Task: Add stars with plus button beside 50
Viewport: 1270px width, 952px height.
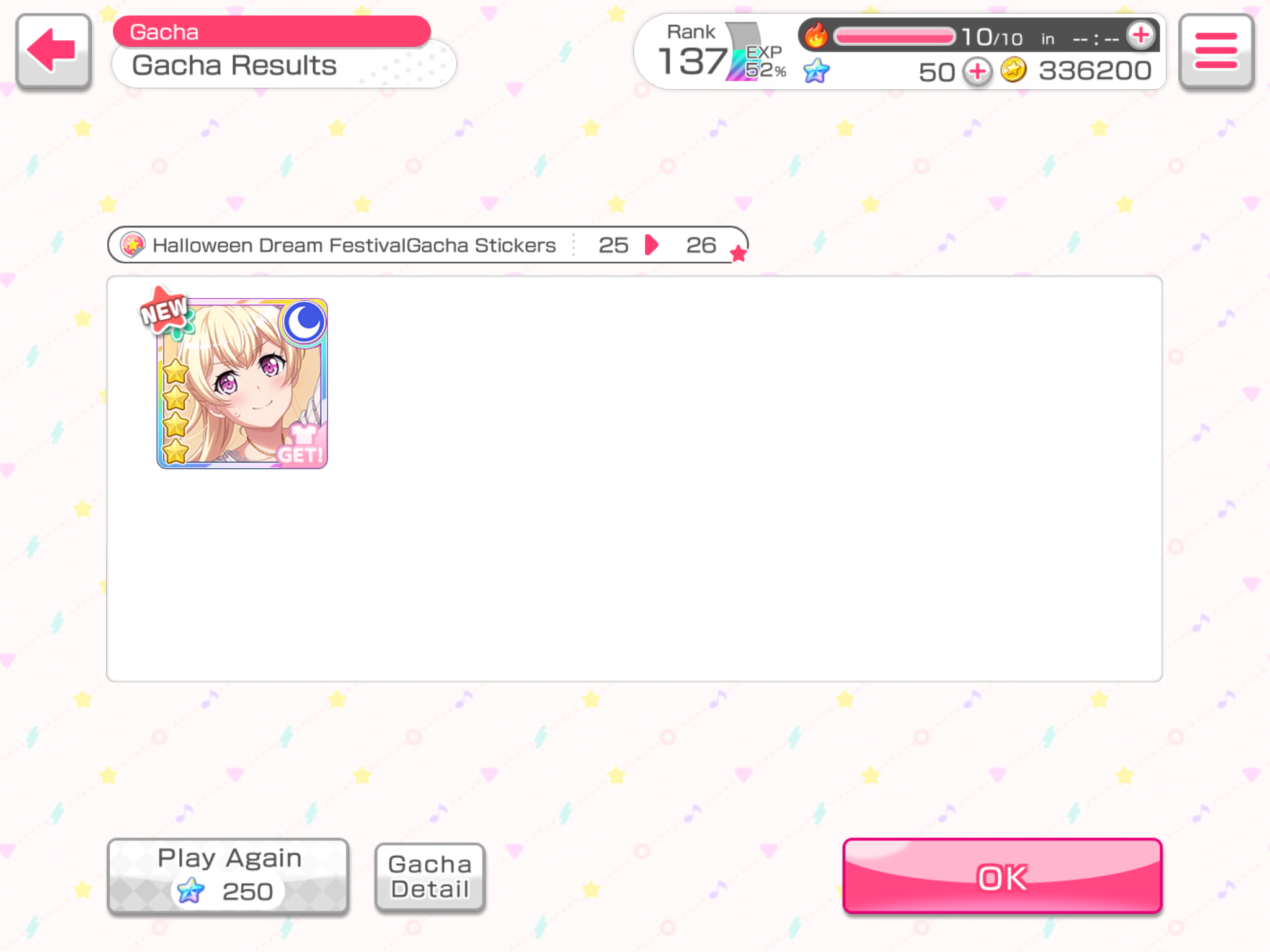Action: coord(977,72)
